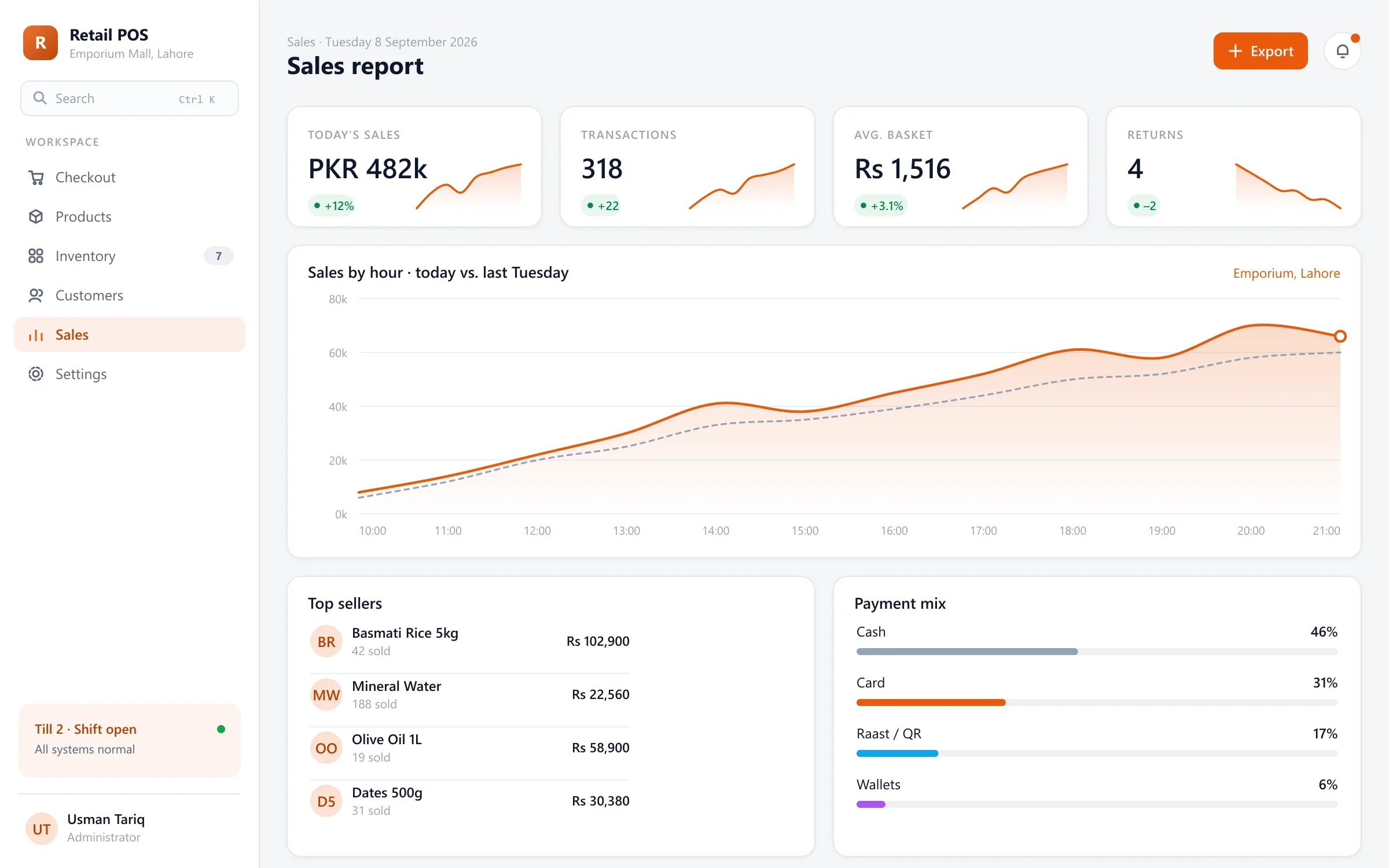
Task: Click the search magnifier icon
Action: point(39,98)
